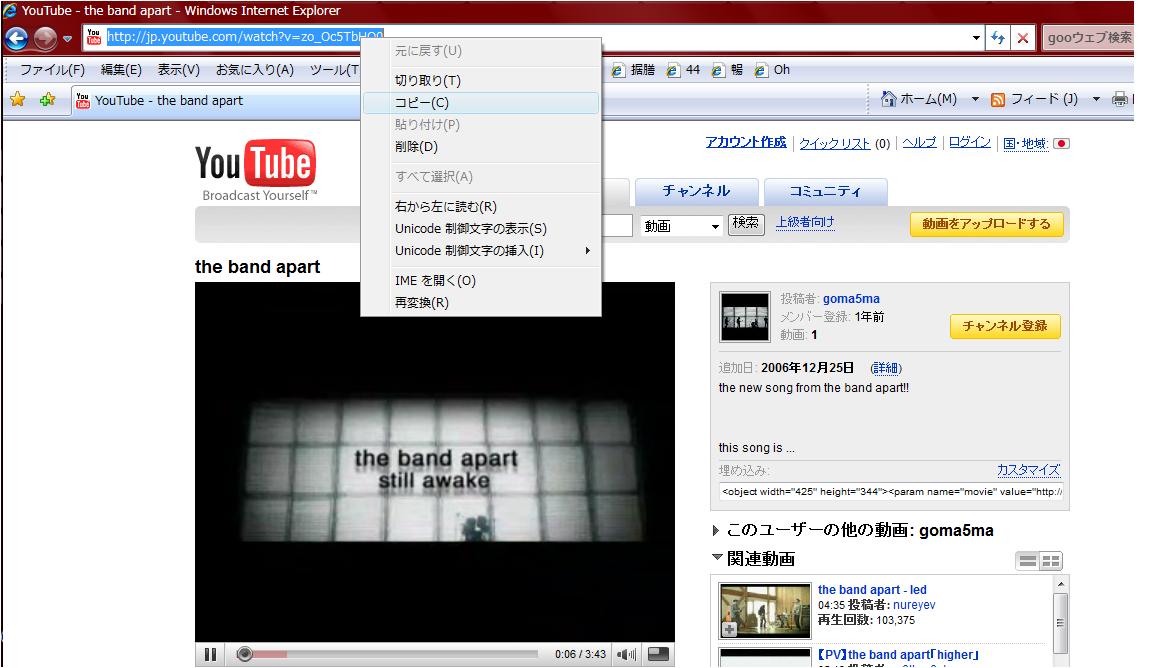The width and height of the screenshot is (1149, 668).
Task: Toggle full screen video size icon
Action: click(x=659, y=655)
